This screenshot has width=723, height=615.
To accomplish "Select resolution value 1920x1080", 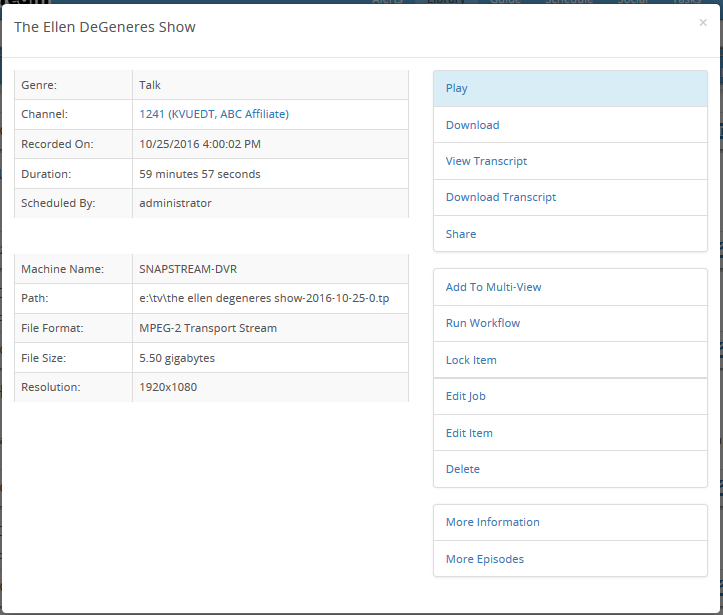I will (168, 387).
